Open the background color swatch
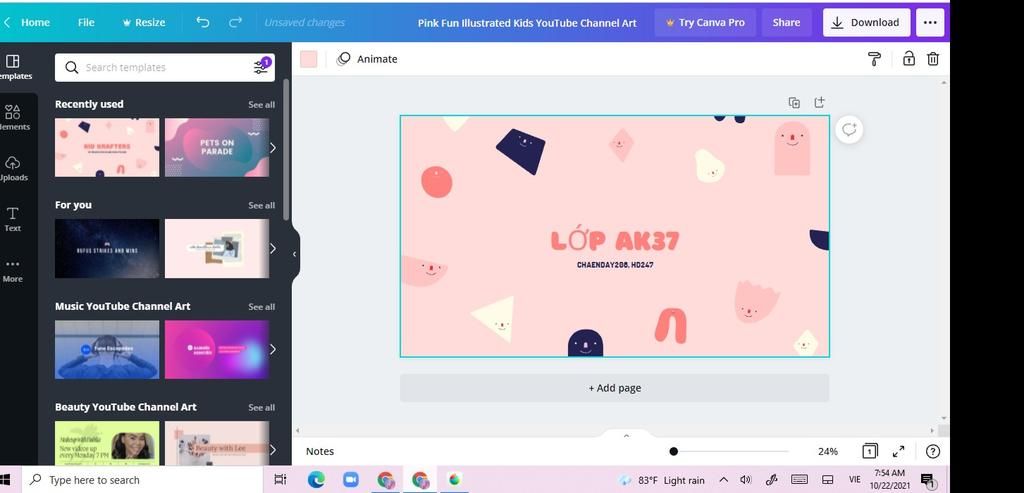This screenshot has width=1024, height=493. coord(308,59)
